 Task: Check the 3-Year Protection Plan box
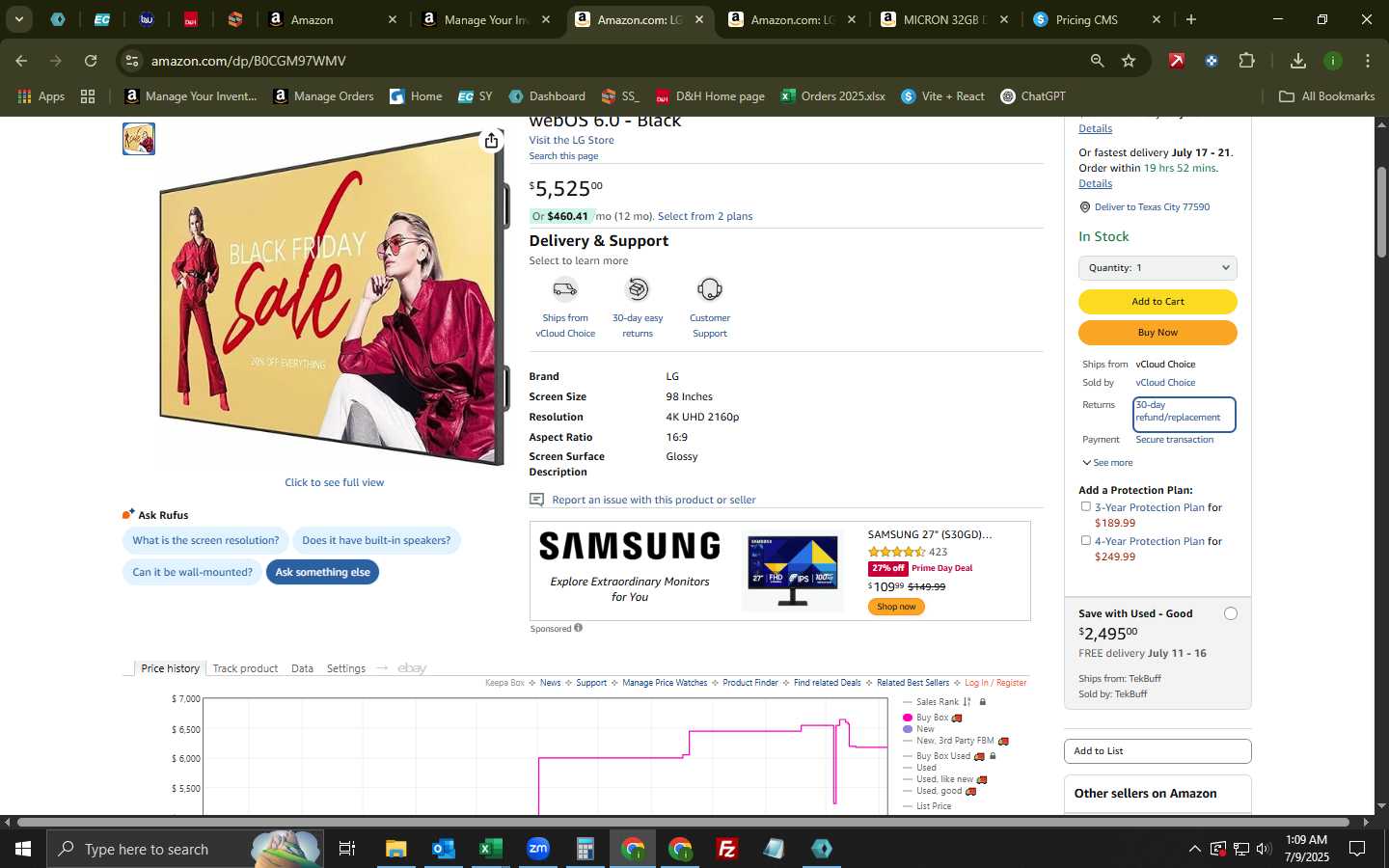1085,506
